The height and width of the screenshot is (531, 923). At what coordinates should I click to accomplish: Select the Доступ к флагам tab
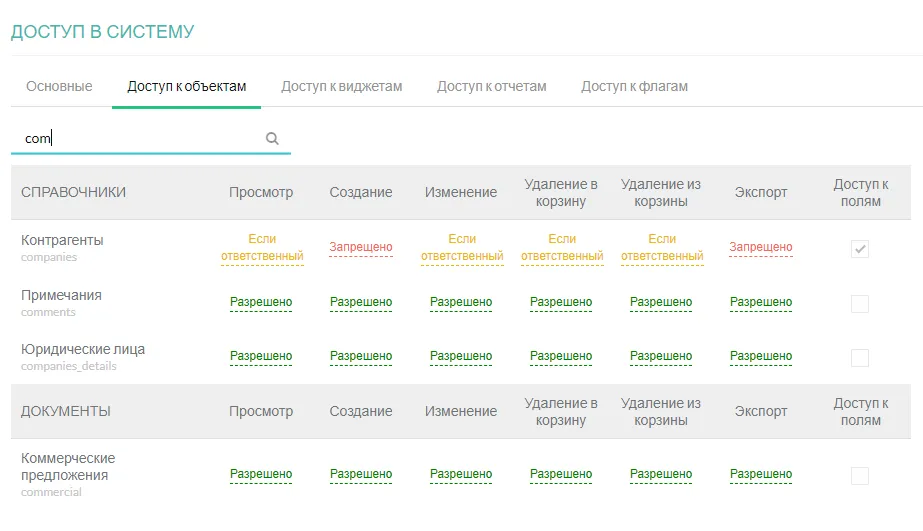click(634, 86)
